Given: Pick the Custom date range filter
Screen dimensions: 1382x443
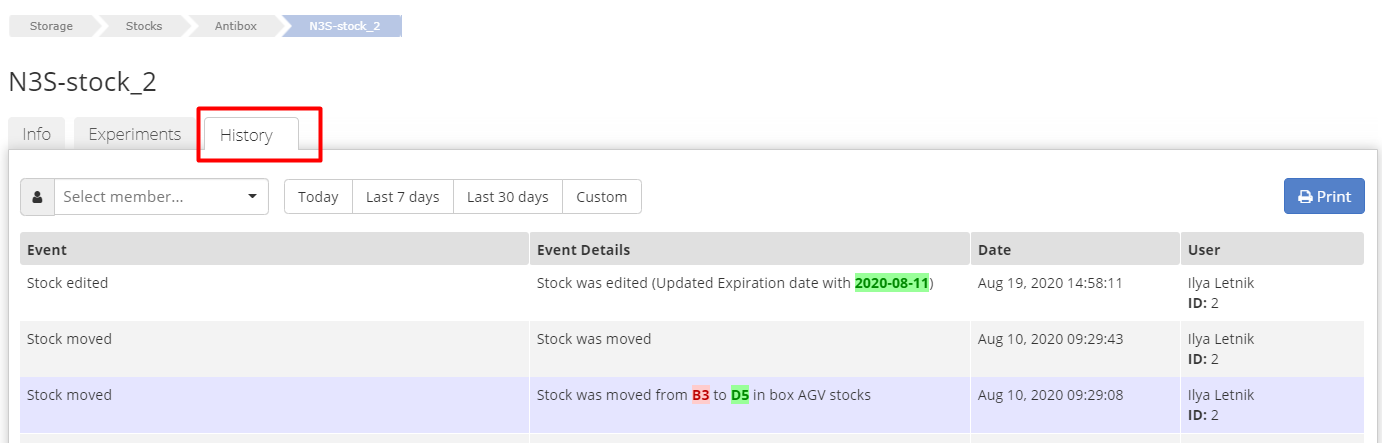Looking at the screenshot, I should coord(601,197).
